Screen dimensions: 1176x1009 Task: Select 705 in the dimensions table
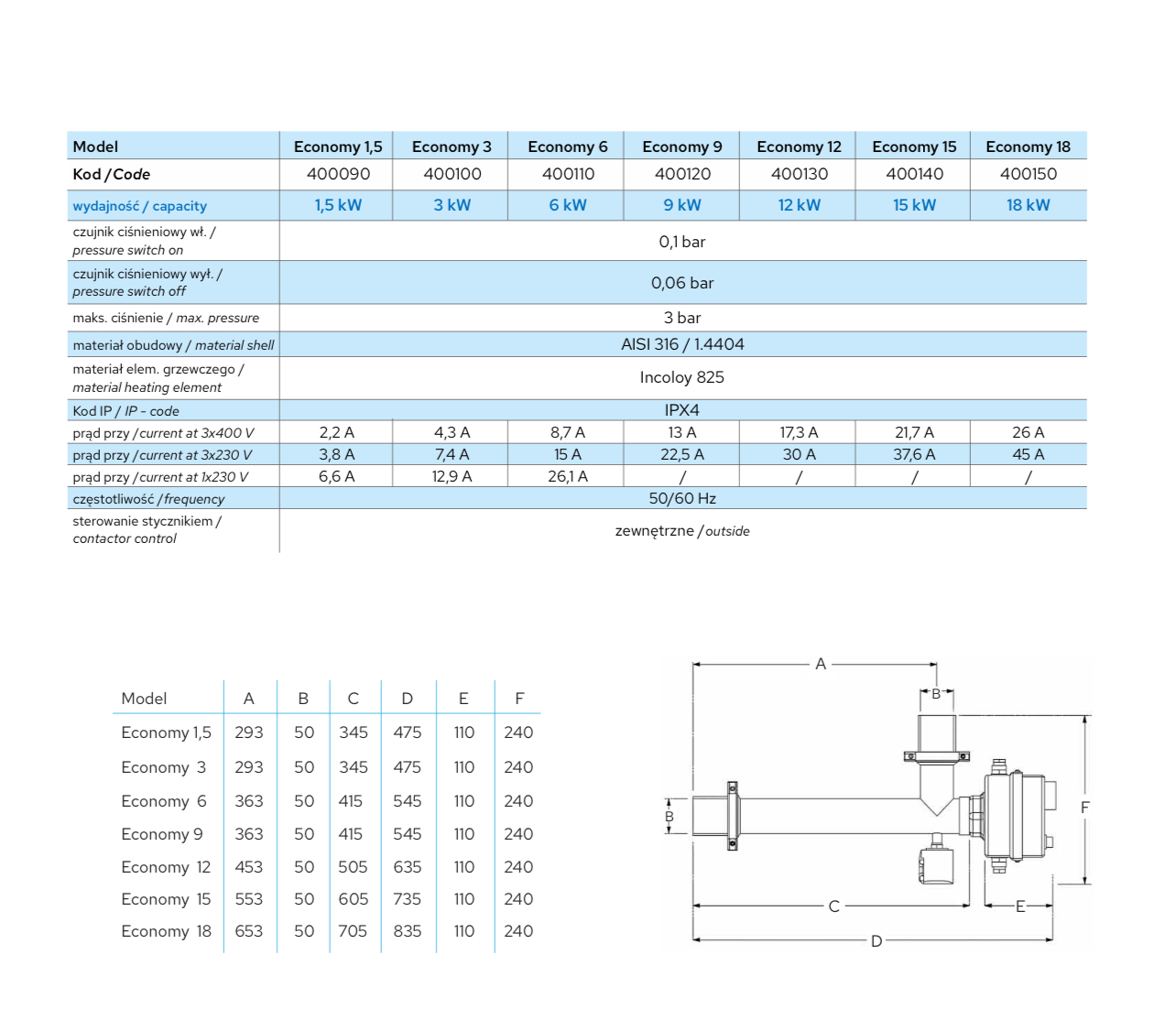click(x=353, y=931)
